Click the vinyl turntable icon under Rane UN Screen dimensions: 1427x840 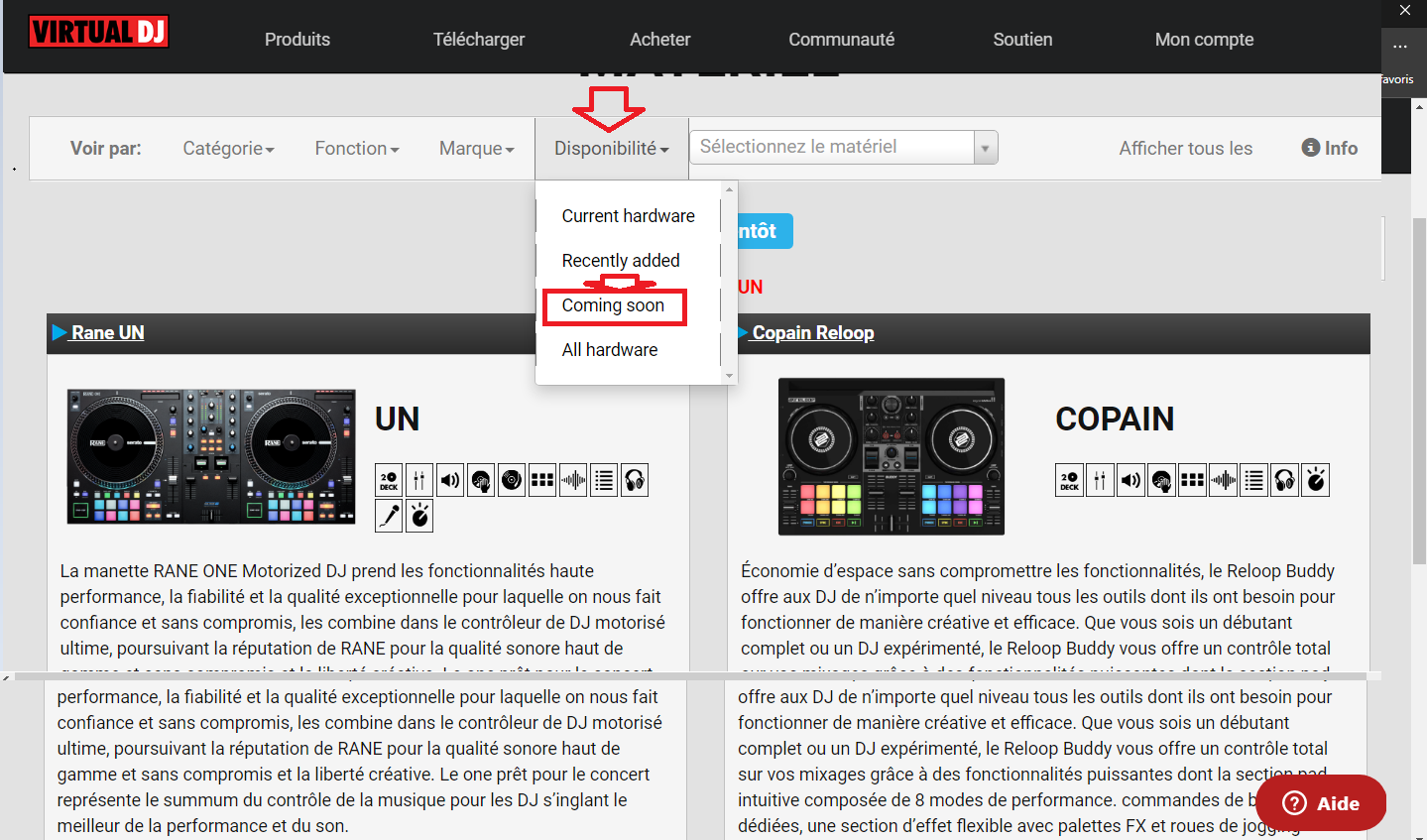pyautogui.click(x=512, y=481)
